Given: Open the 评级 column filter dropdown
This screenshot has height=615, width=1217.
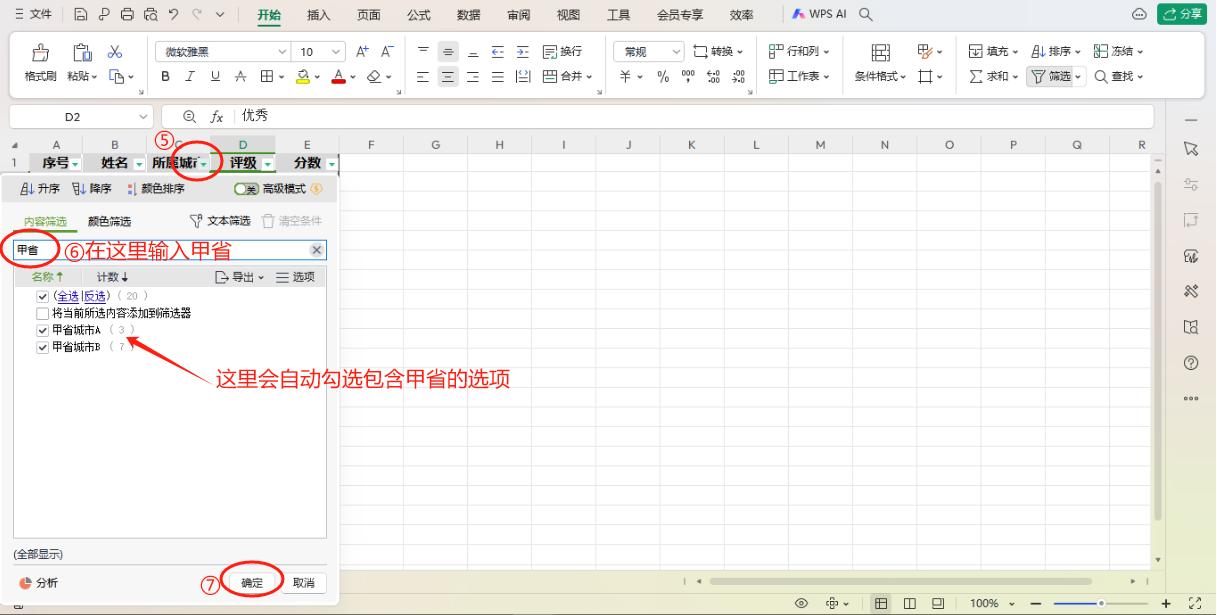Looking at the screenshot, I should (x=267, y=163).
